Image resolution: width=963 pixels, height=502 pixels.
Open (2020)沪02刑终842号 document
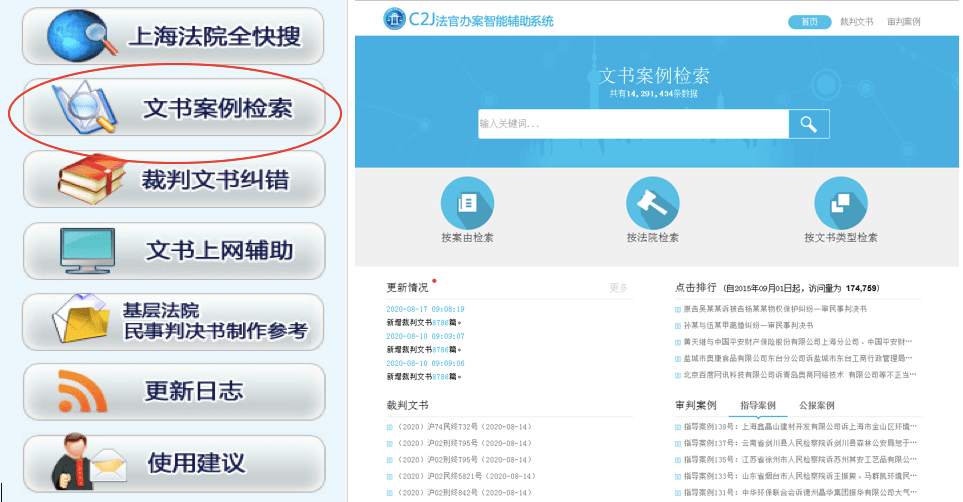[x=464, y=493]
